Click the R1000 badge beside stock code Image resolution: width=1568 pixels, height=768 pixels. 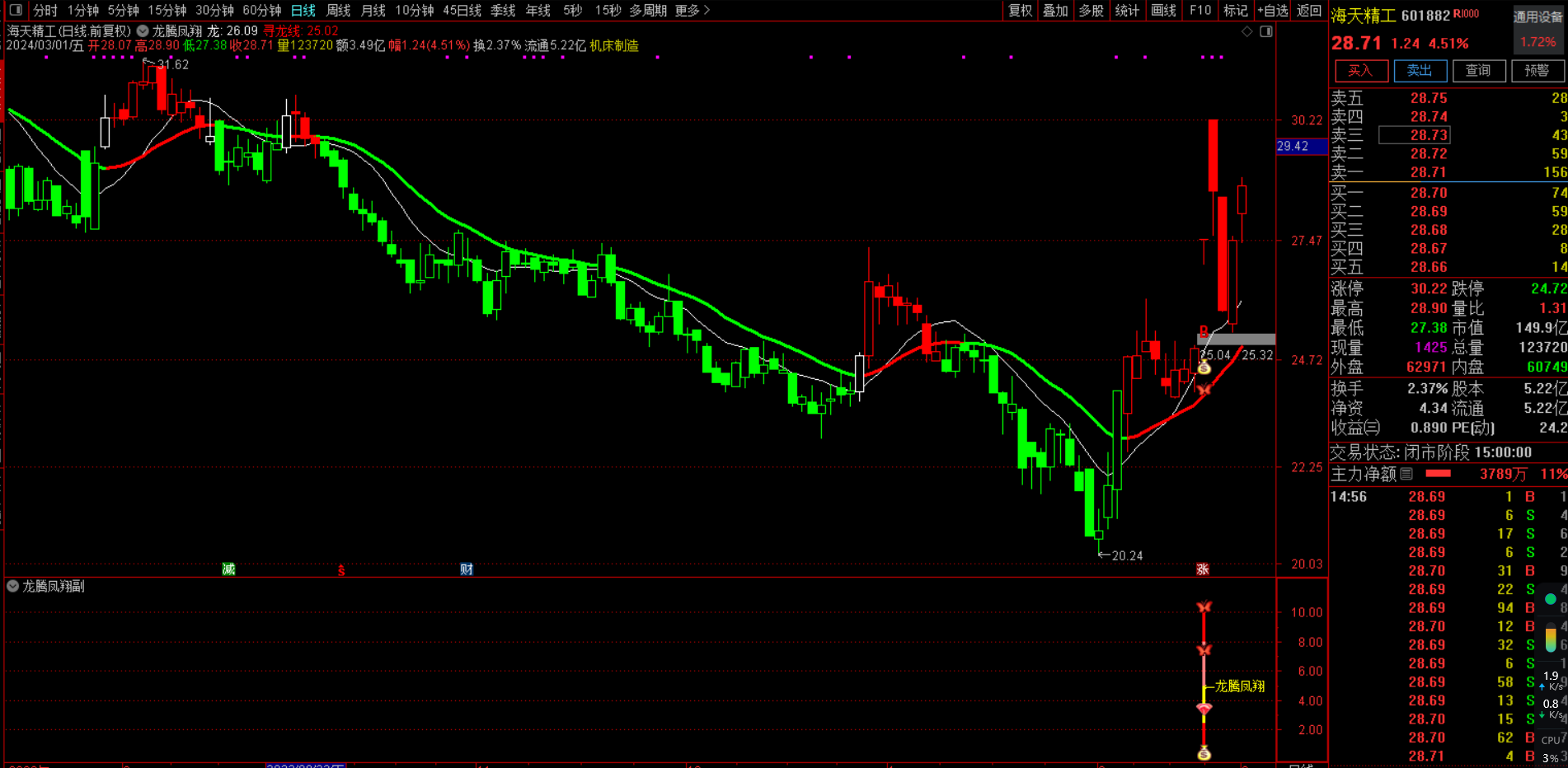[x=1466, y=14]
